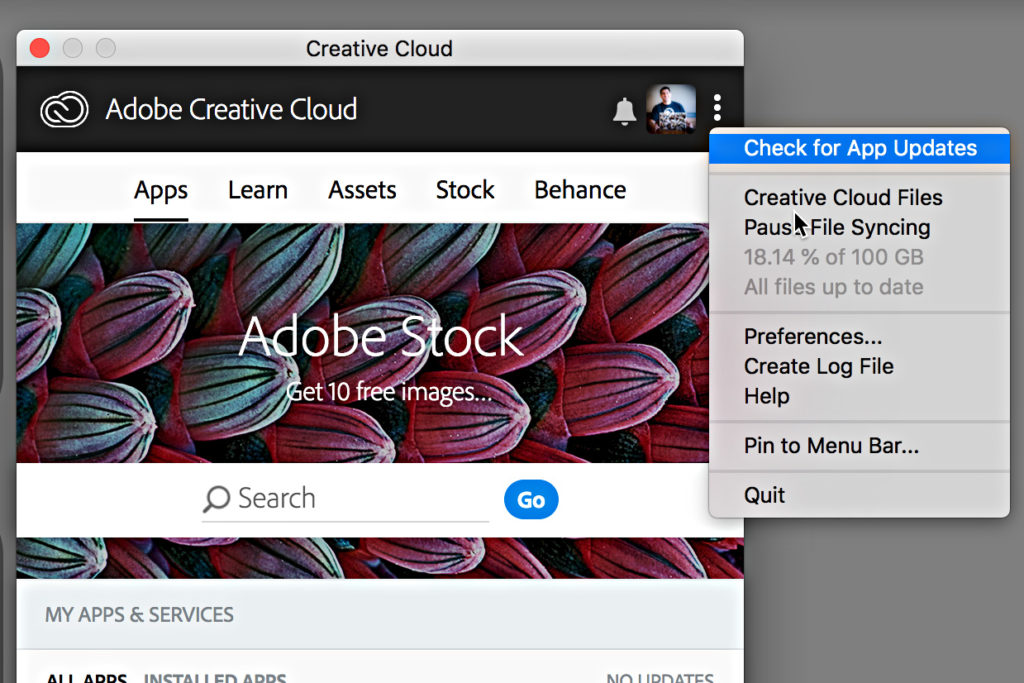Go to the Assets tab
The image size is (1024, 683).
point(362,190)
